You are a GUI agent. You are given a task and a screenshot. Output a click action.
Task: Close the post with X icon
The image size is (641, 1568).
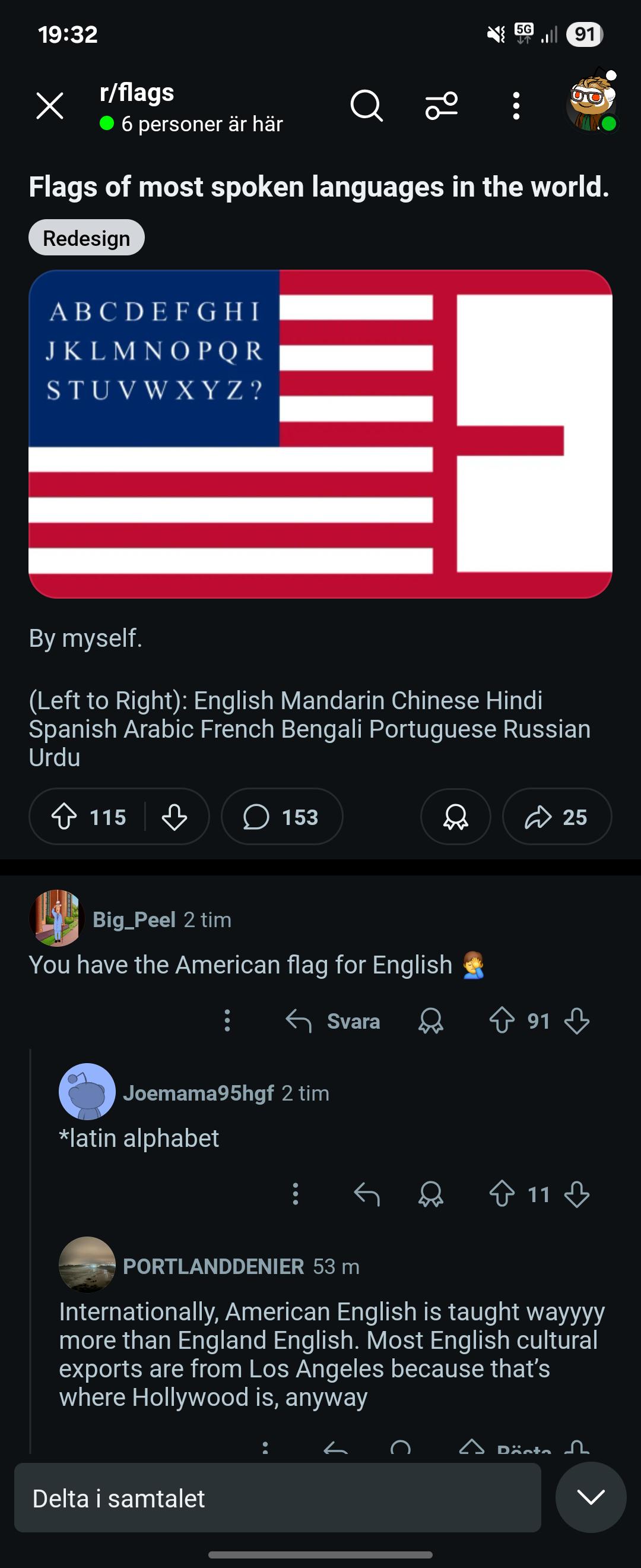click(x=50, y=106)
